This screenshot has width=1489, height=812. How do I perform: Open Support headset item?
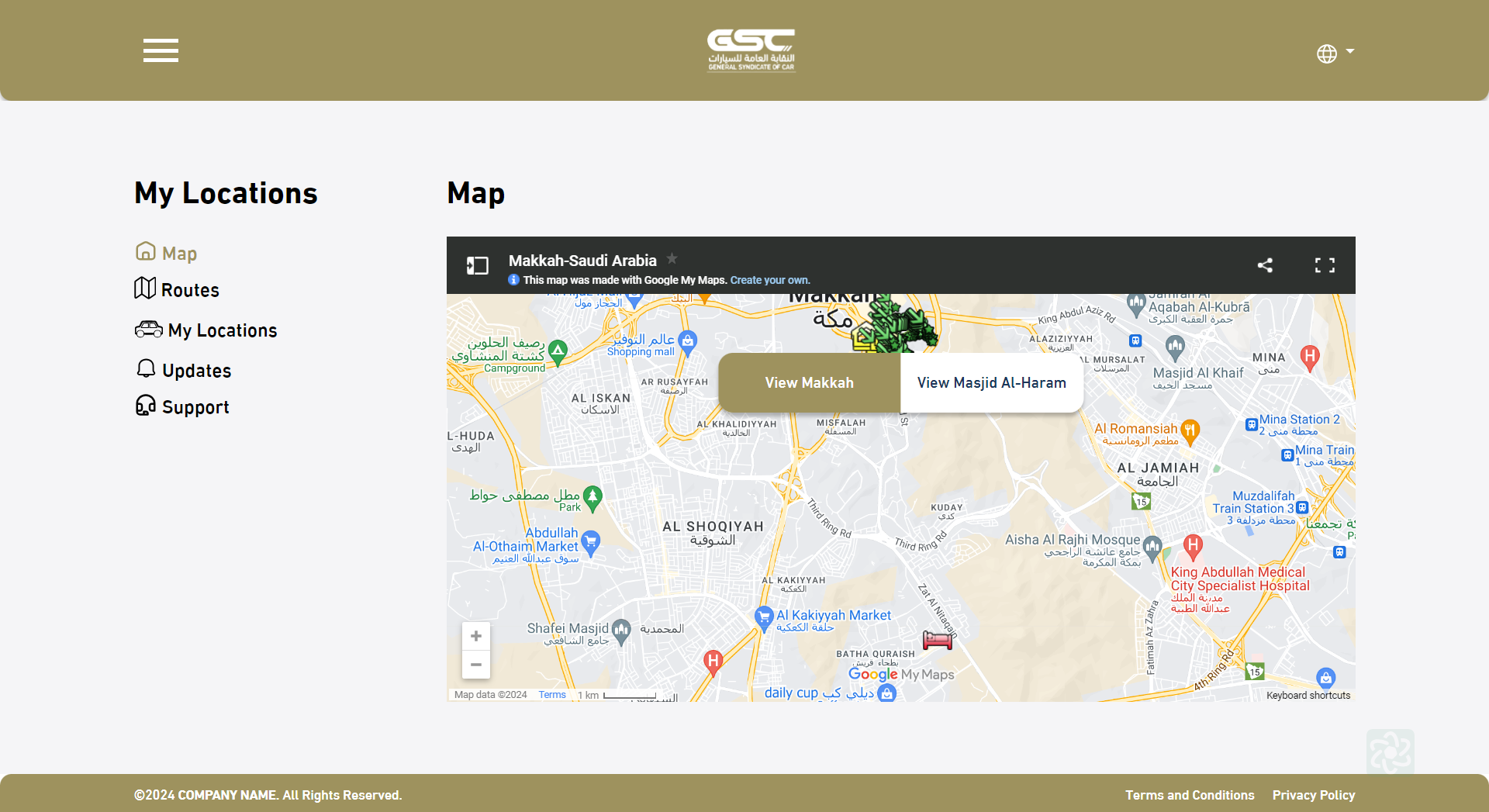[183, 406]
